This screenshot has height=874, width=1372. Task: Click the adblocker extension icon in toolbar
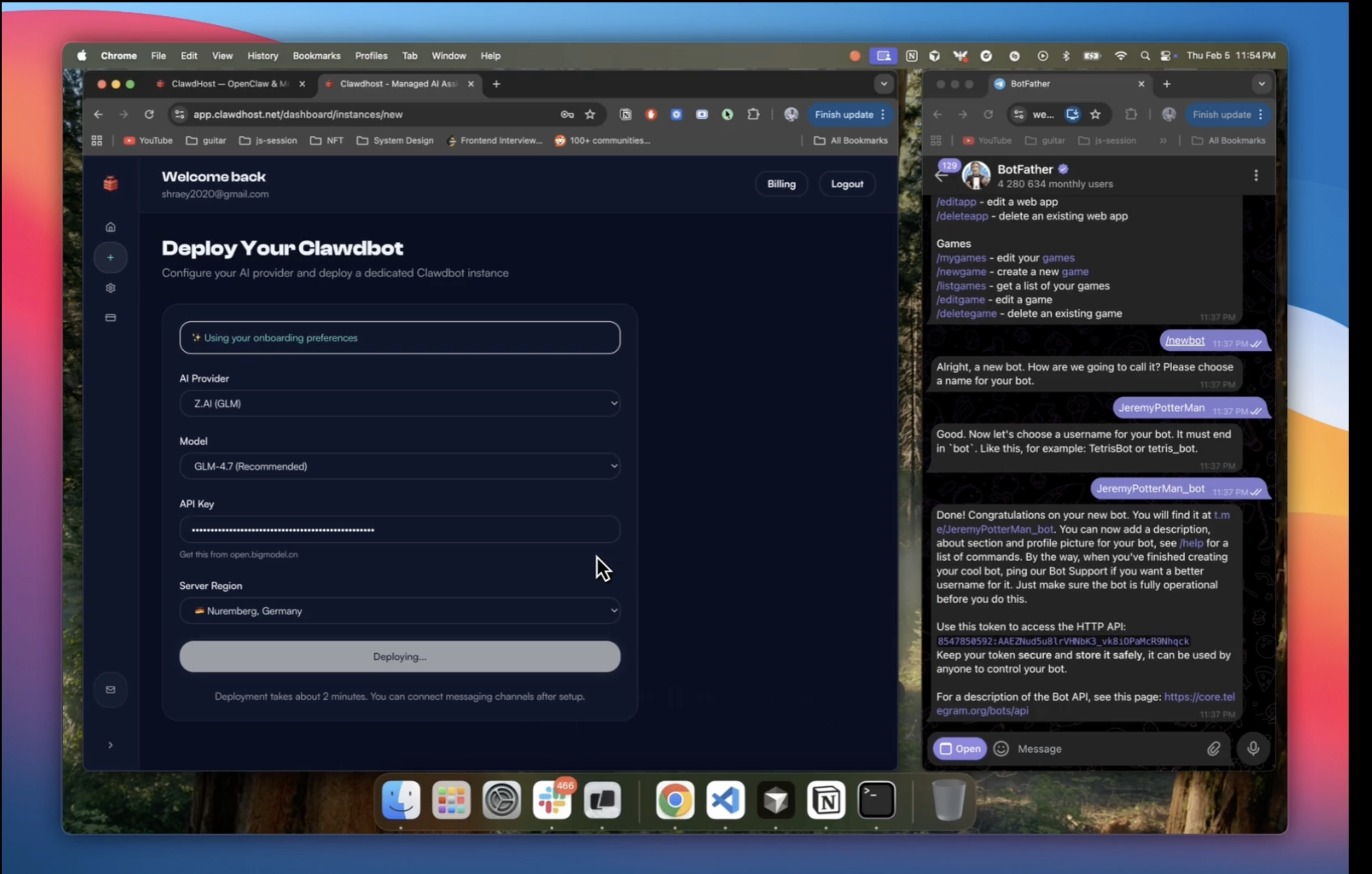click(650, 115)
